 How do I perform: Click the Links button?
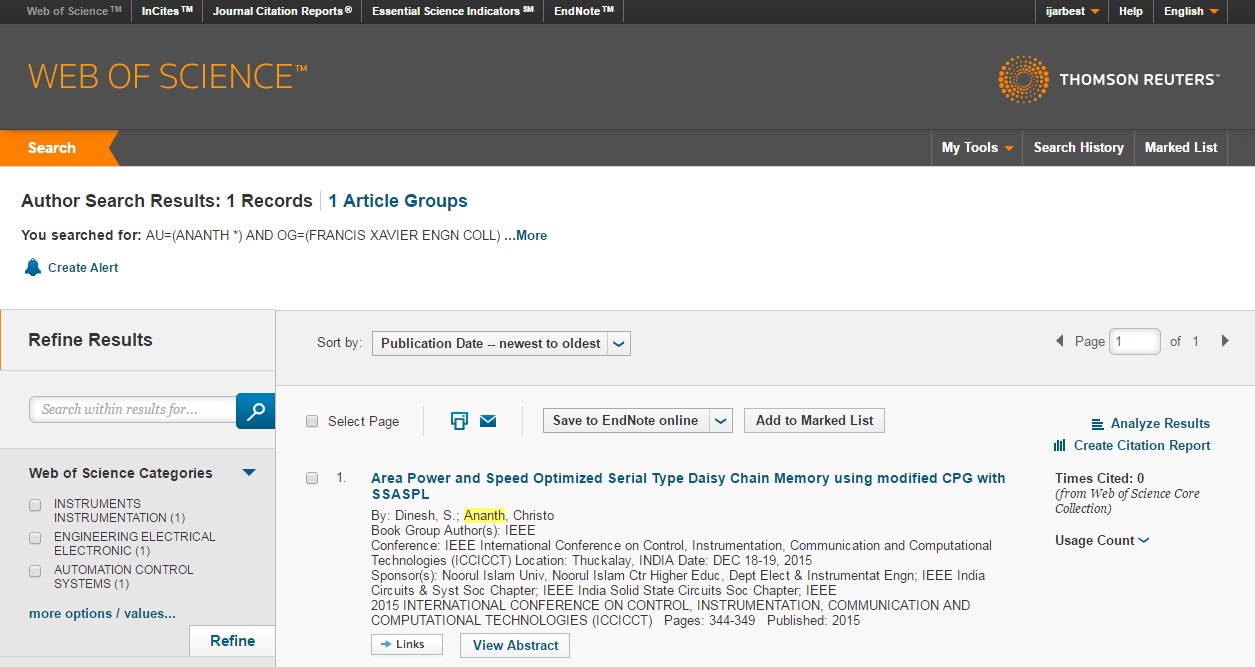point(406,645)
